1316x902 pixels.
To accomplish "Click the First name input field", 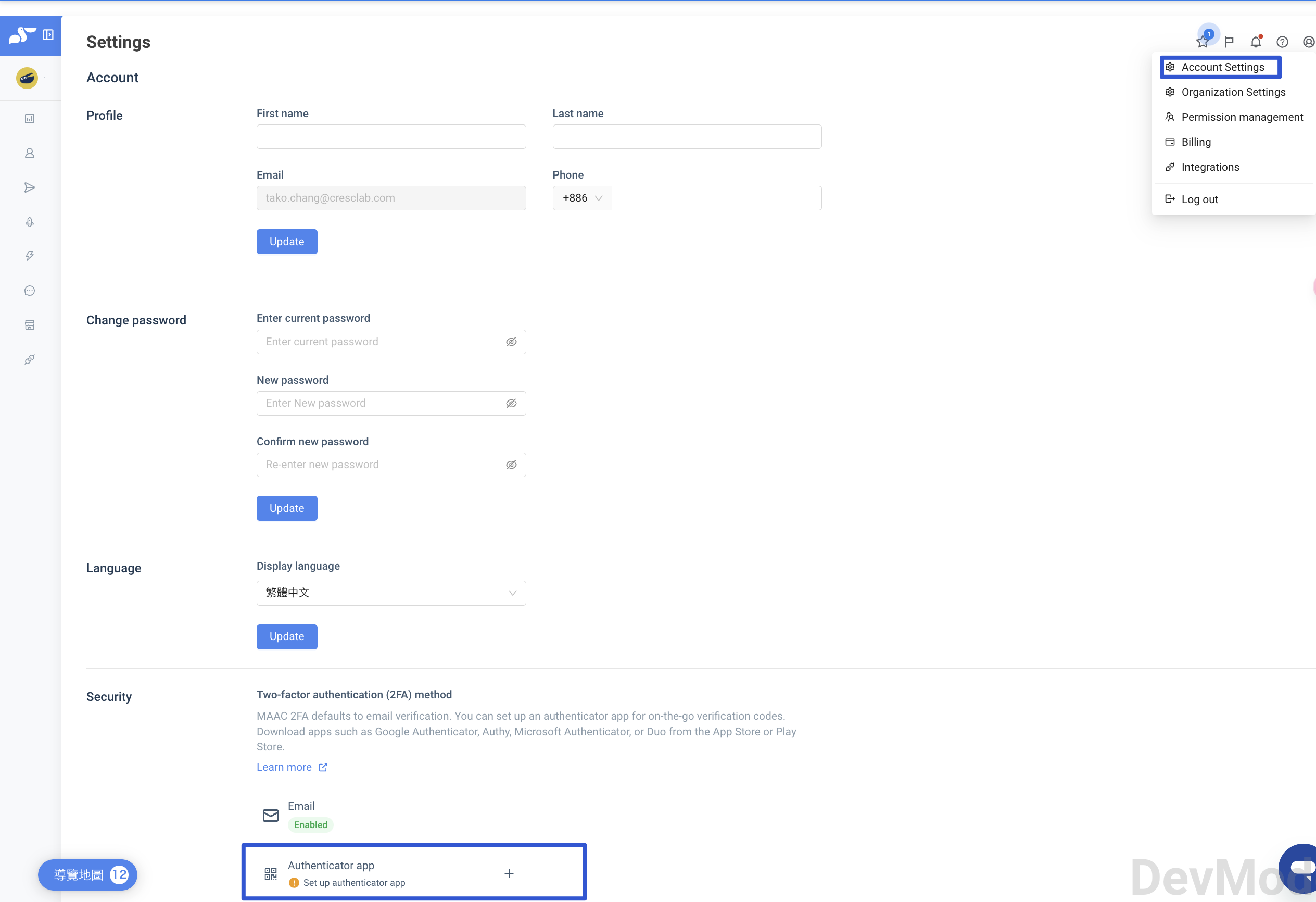I will click(391, 137).
